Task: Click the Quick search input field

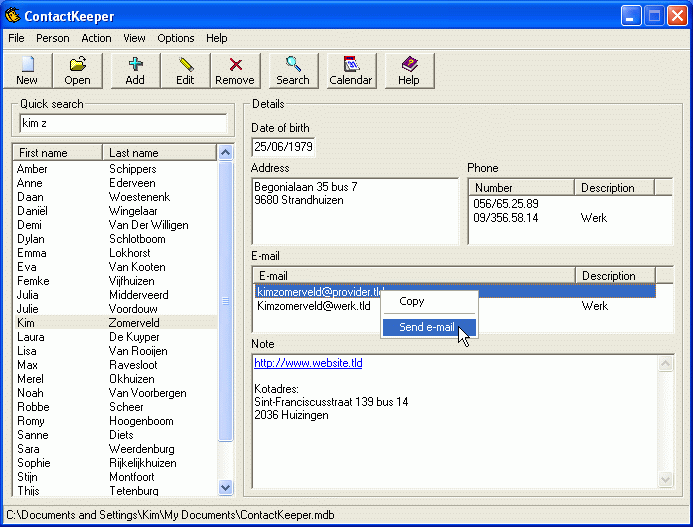Action: 123,123
